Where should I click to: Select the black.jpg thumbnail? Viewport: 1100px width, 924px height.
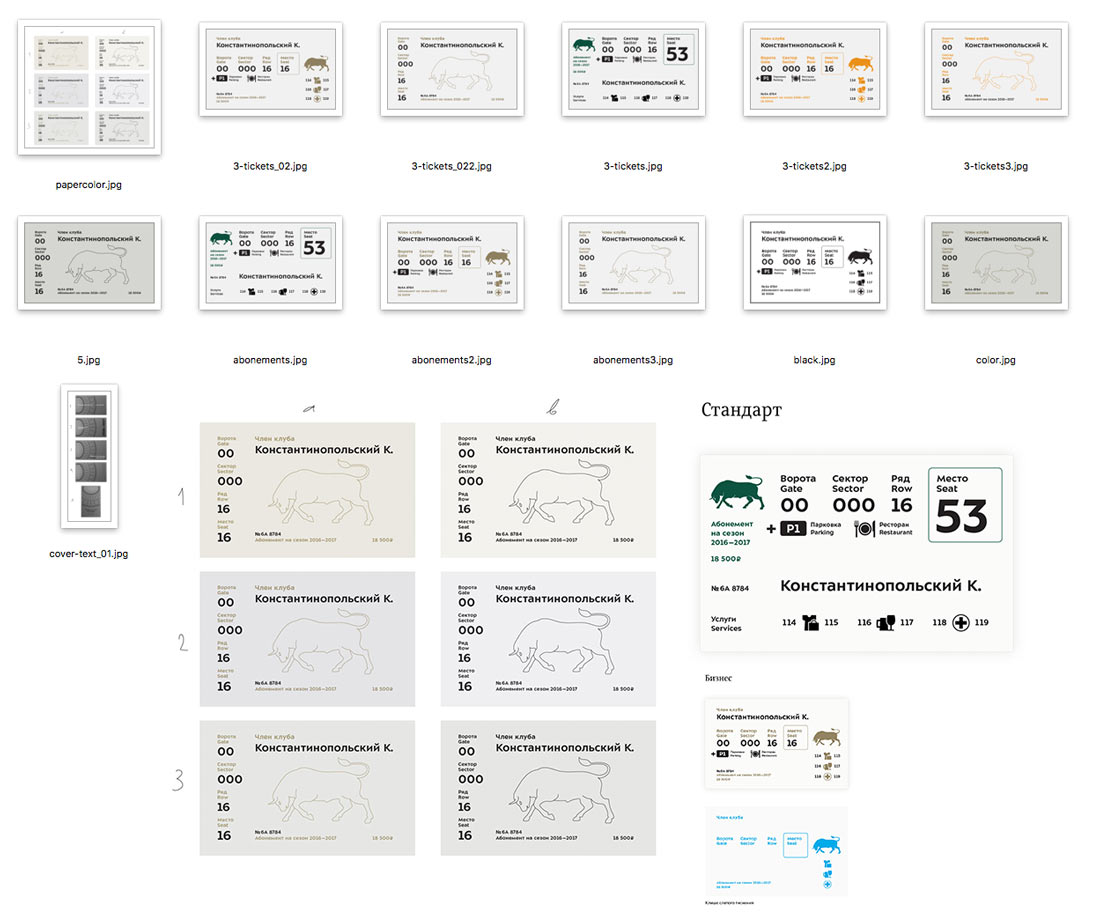(814, 262)
